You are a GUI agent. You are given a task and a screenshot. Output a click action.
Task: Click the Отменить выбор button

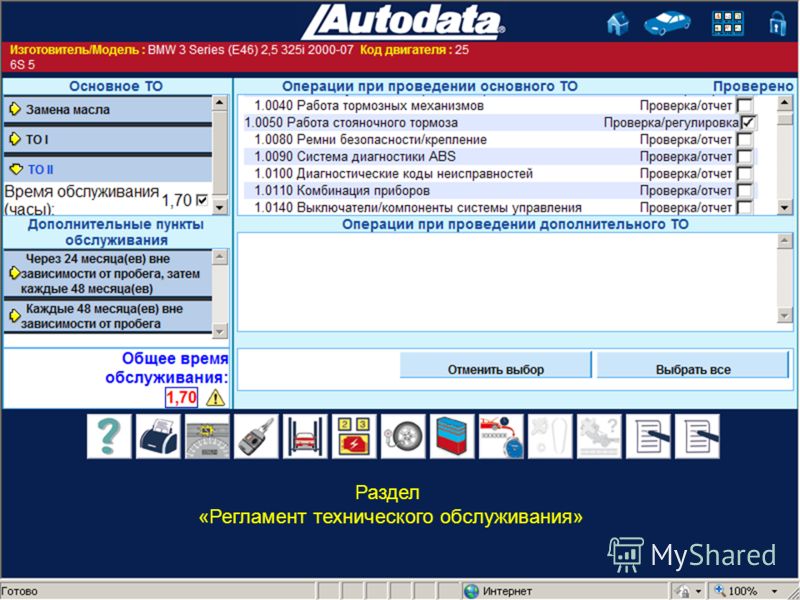[x=495, y=365]
